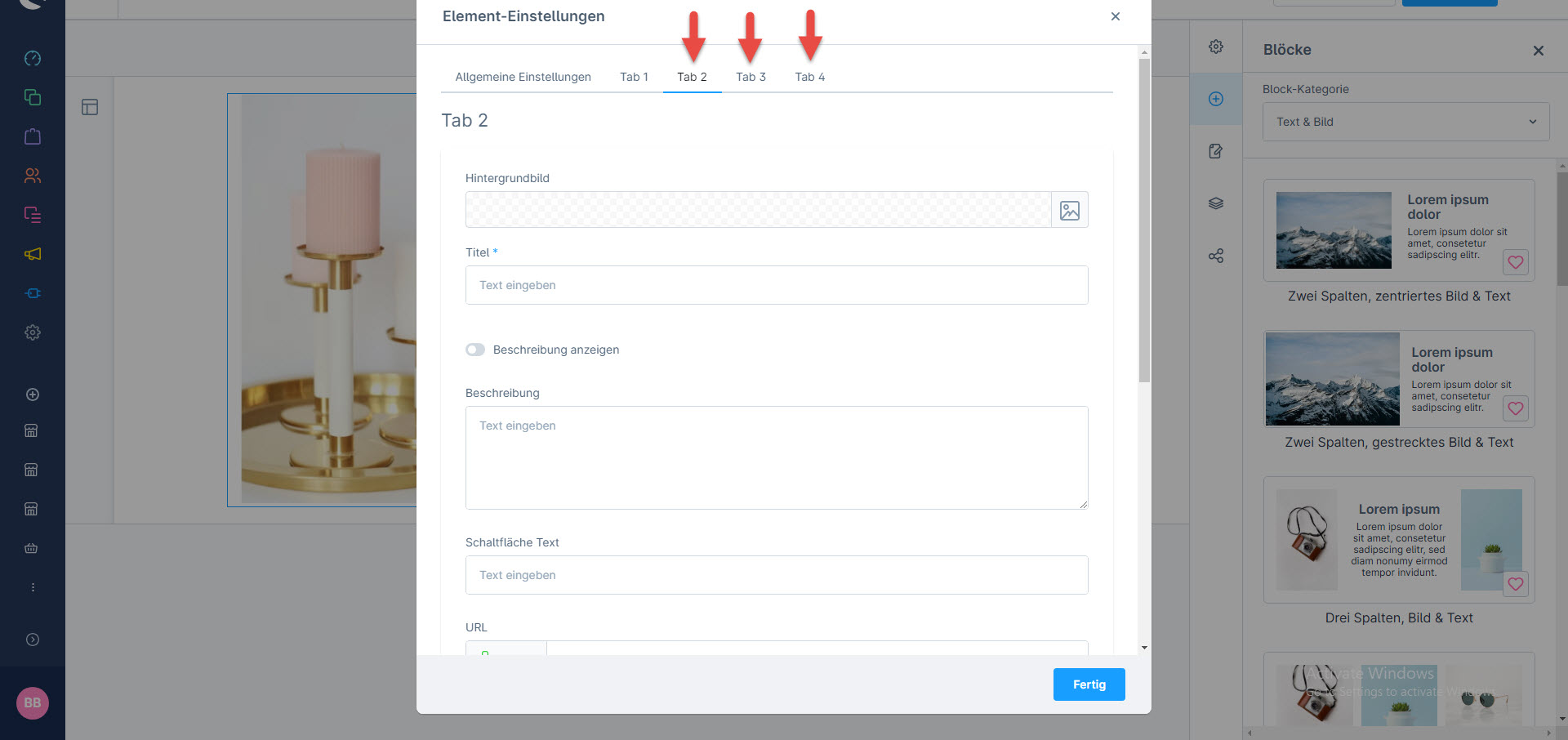Close the Blöcke panel
This screenshot has height=740, width=1568.
[1538, 51]
